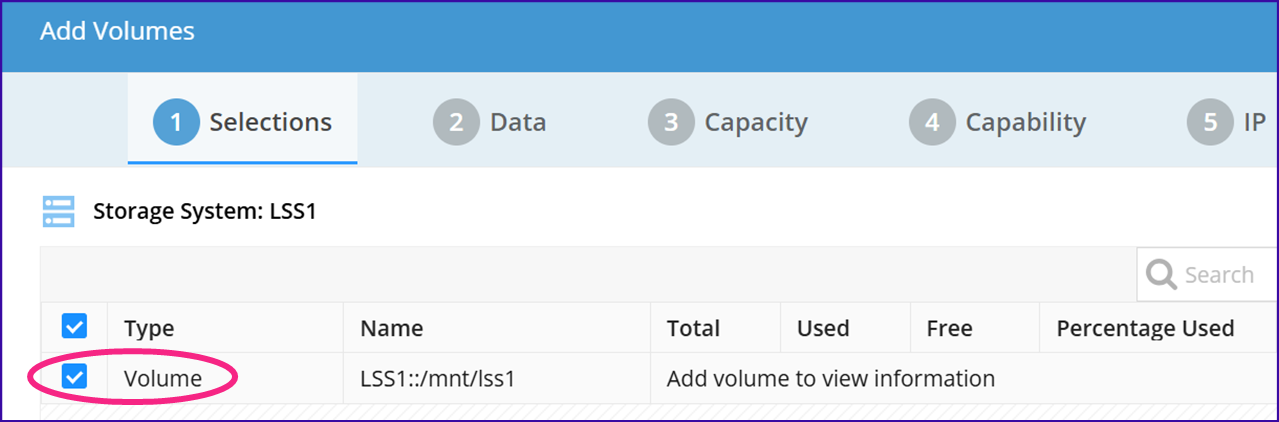1279x422 pixels.
Task: Click the Storage System LSS1 server icon
Action: pos(59,211)
